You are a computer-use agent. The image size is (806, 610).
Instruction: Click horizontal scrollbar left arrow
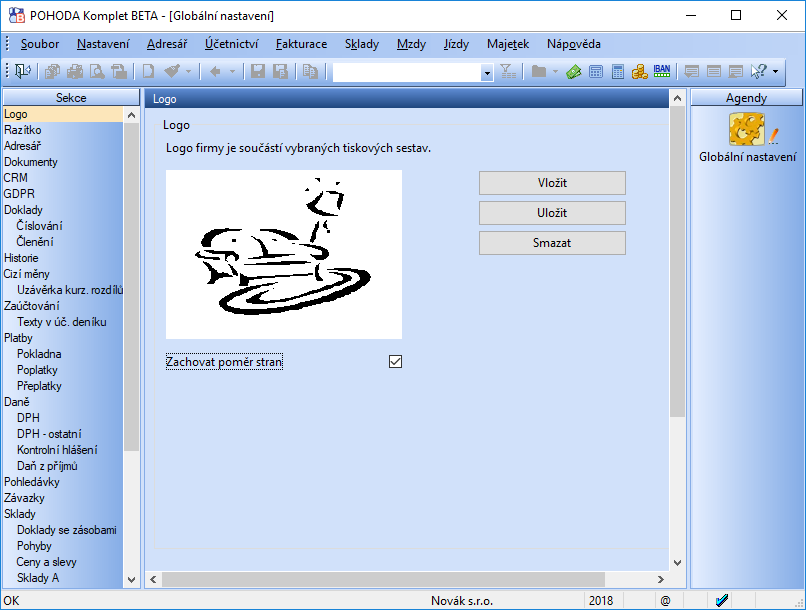(x=153, y=579)
